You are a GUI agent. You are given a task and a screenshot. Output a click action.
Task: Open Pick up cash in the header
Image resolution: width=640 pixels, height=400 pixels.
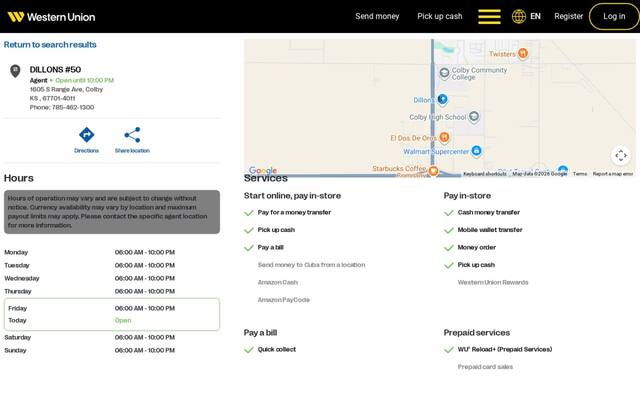440,16
